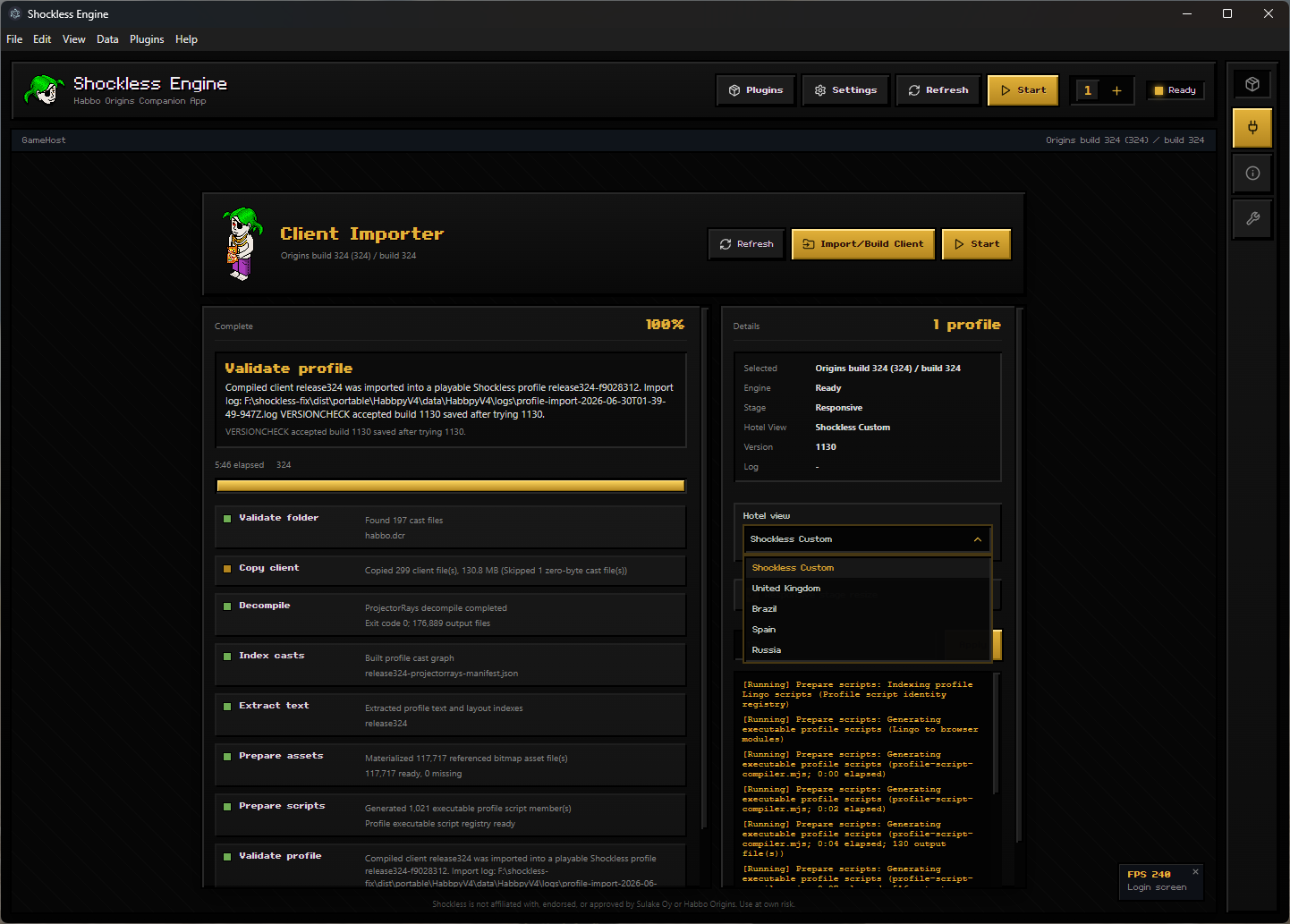Click Start in the Client Importer panel

976,244
